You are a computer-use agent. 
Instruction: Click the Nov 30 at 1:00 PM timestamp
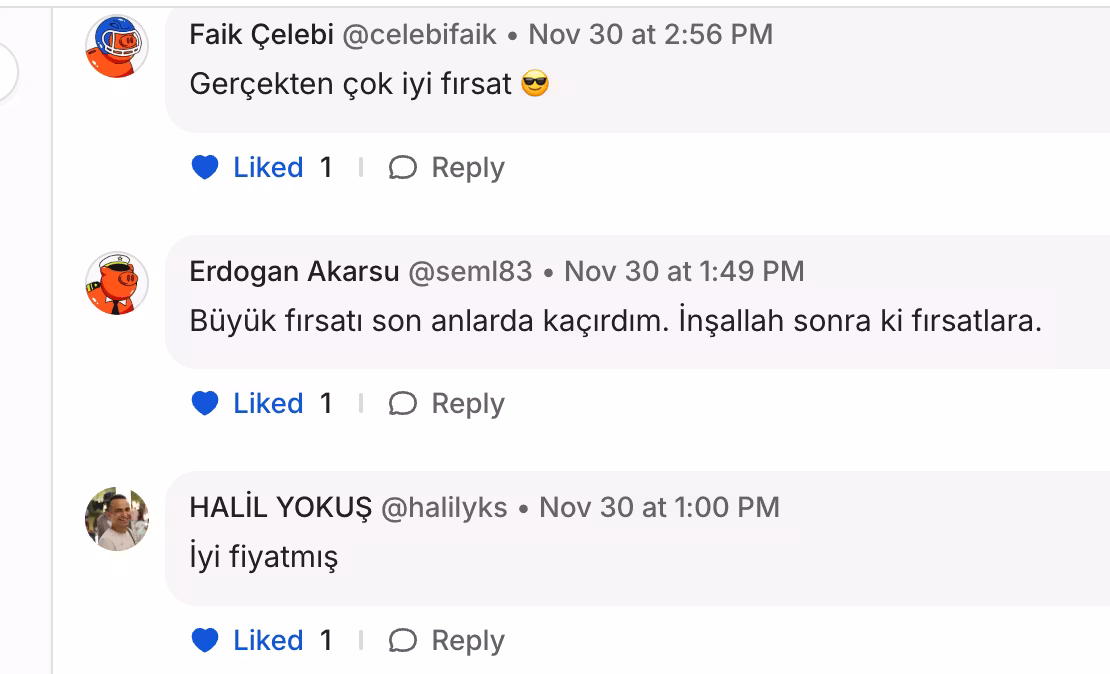659,507
